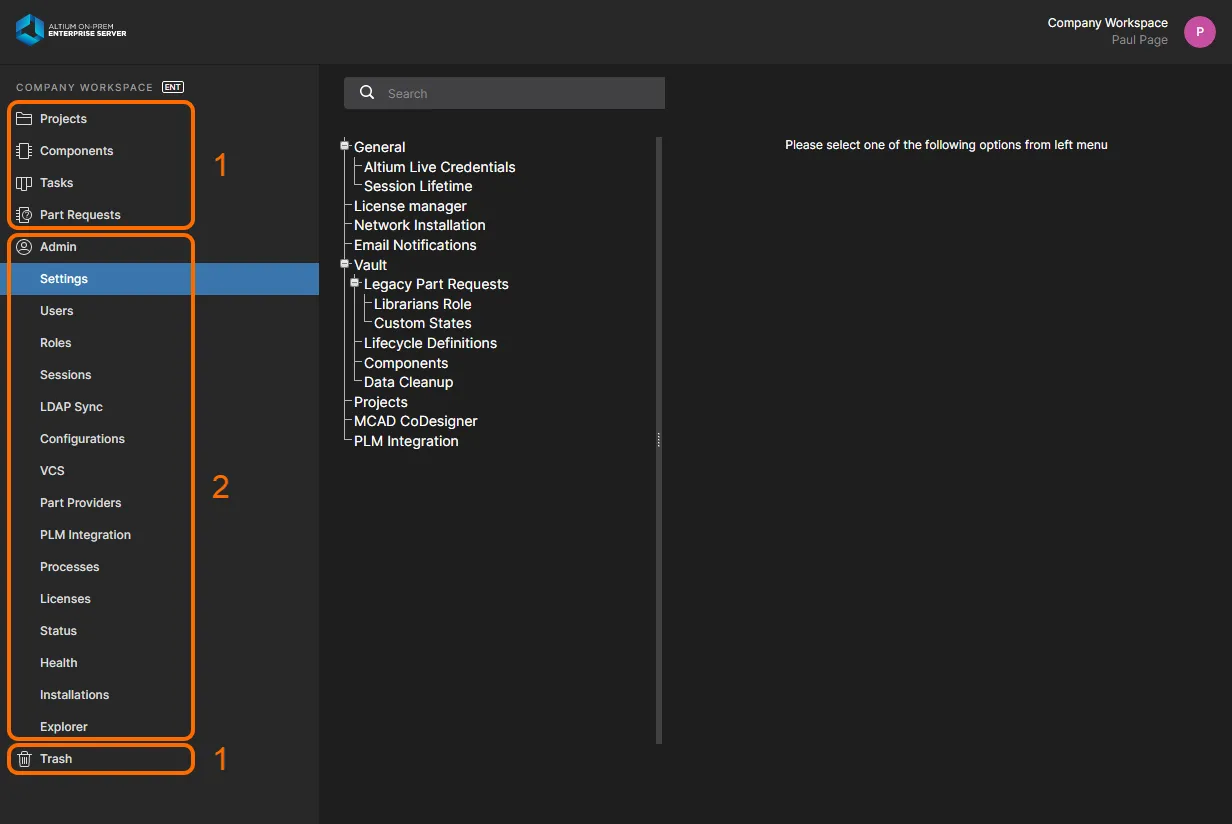Viewport: 1232px width, 824px height.
Task: Open Explorer admin page
Action: (x=64, y=727)
